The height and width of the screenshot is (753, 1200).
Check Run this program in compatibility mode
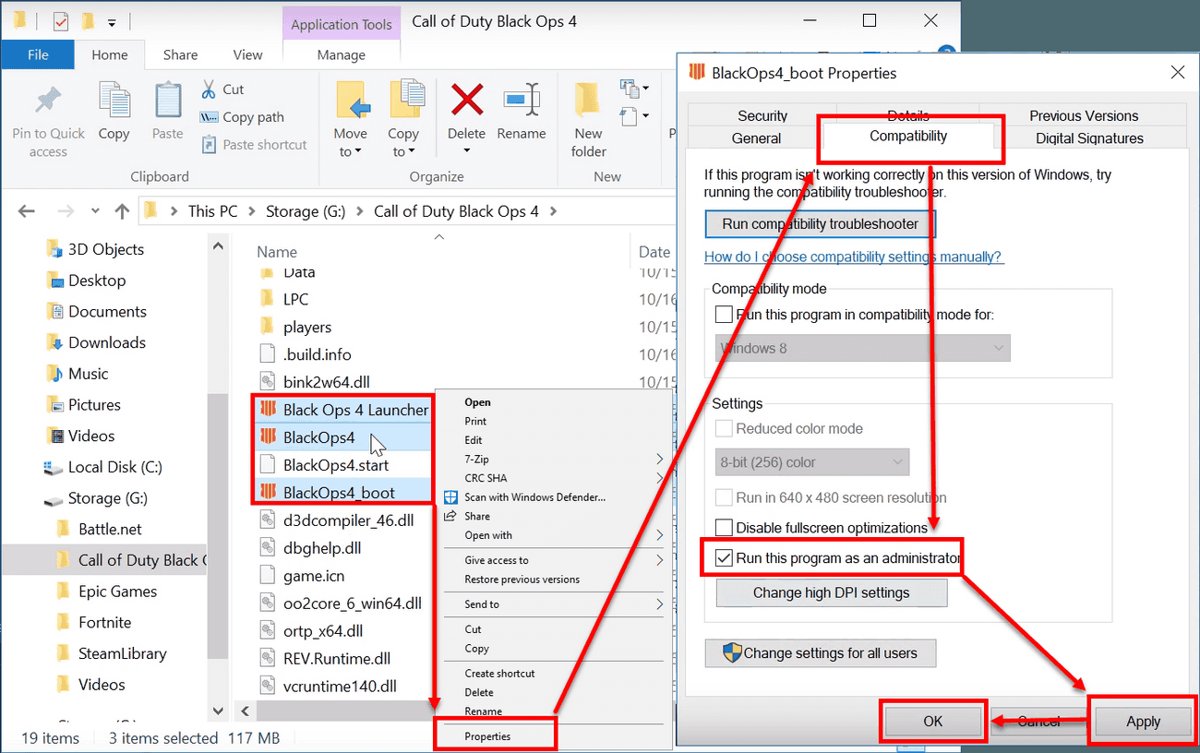(x=724, y=314)
